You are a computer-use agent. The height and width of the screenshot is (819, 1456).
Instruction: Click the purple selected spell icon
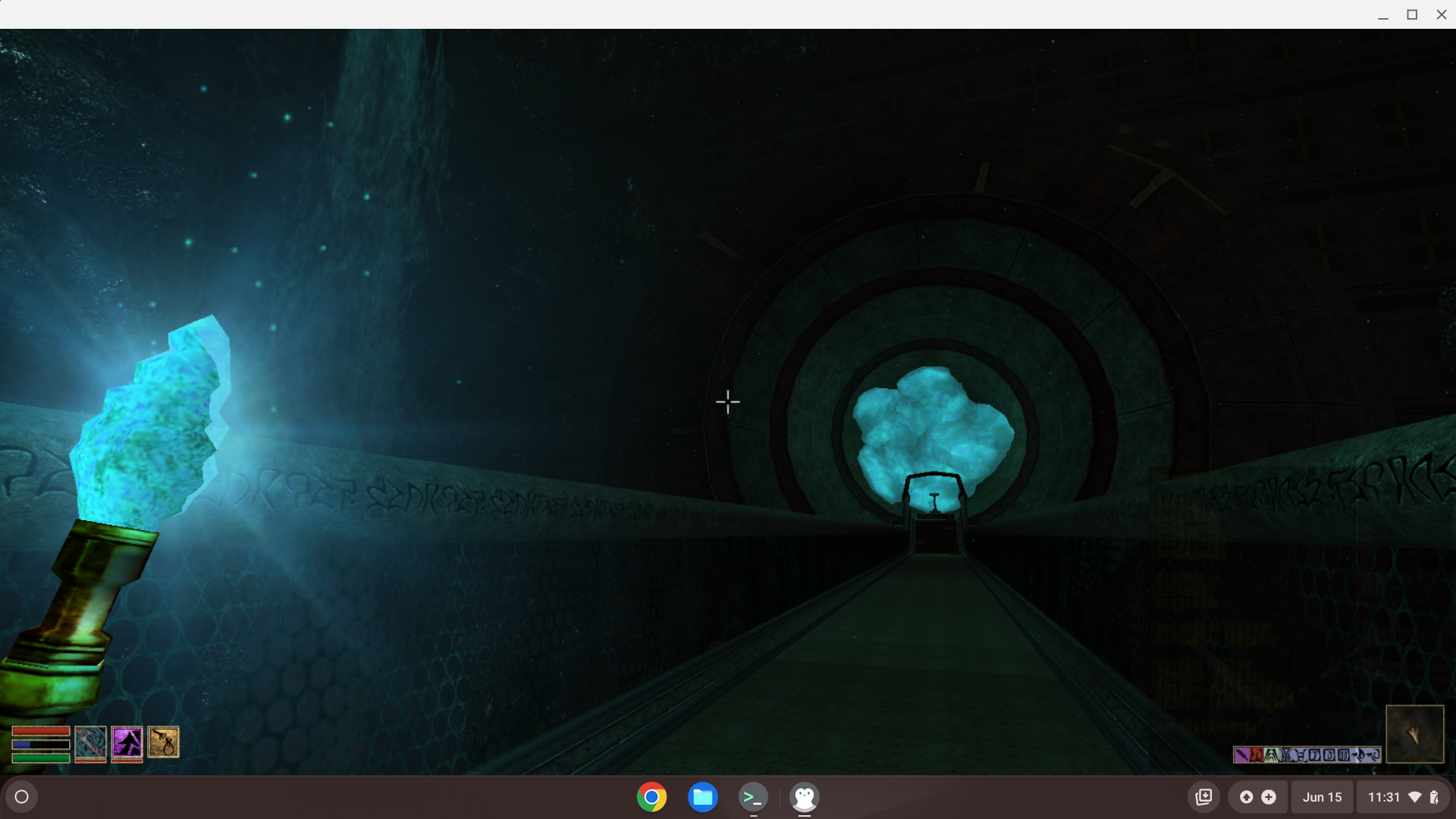[127, 741]
